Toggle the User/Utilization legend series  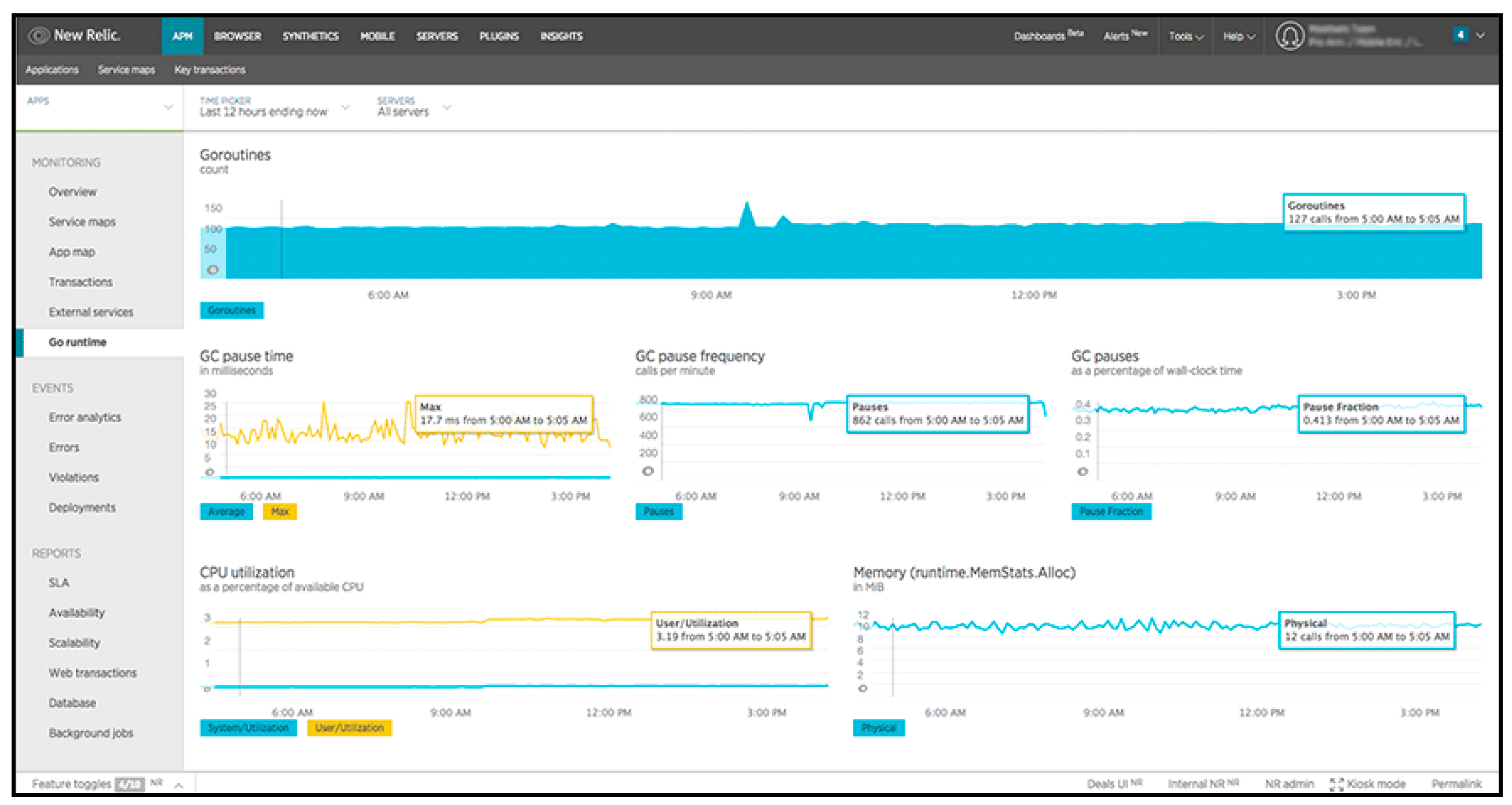point(349,727)
